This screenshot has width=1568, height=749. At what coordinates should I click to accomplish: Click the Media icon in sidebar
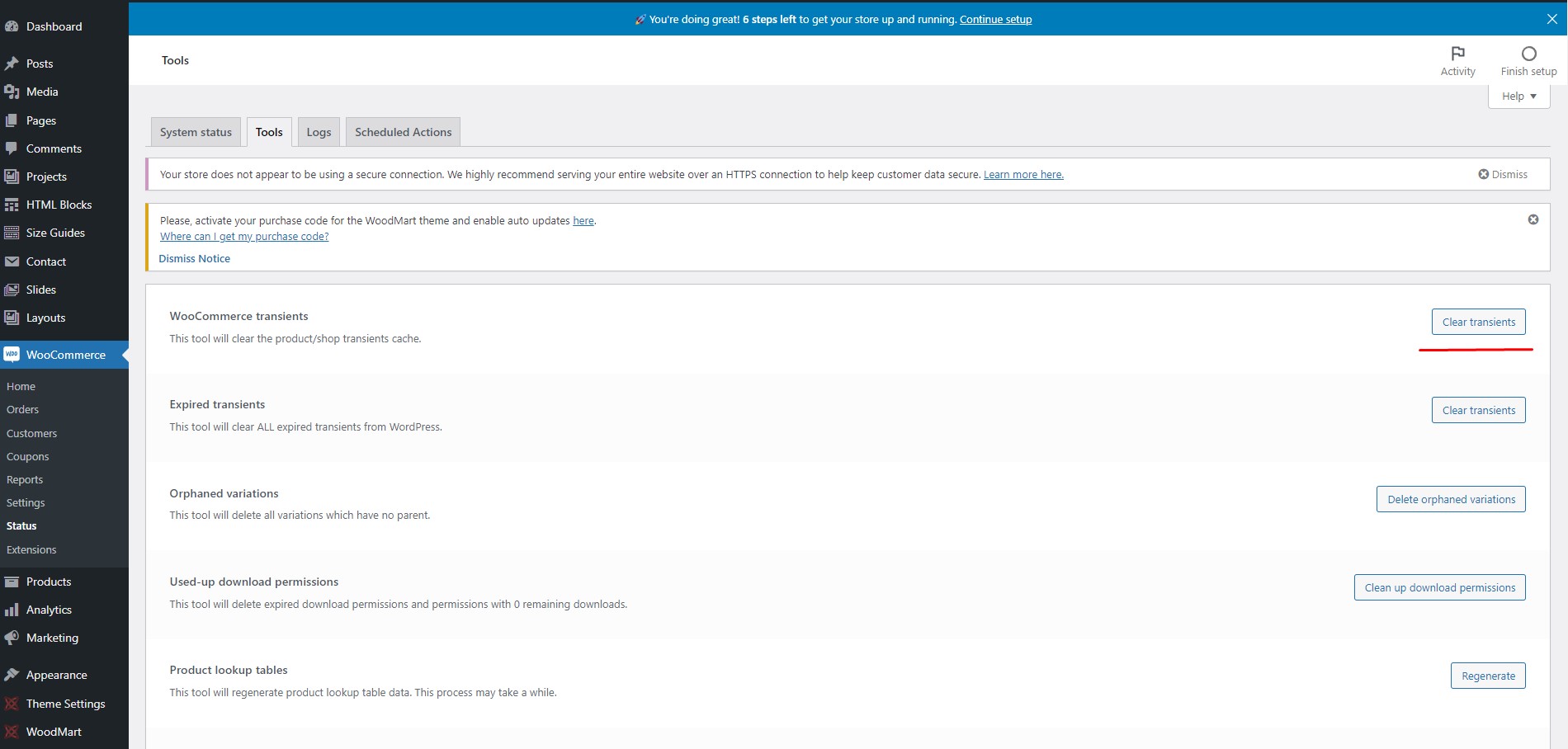pos(12,92)
